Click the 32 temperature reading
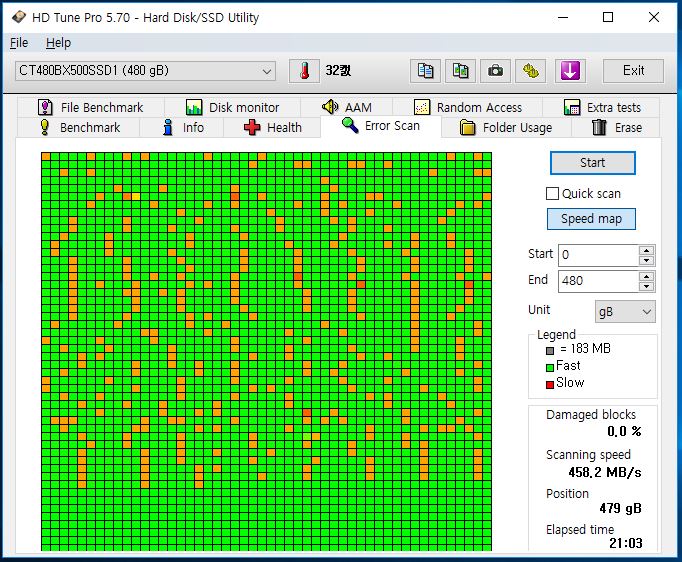This screenshot has height=562, width=682. point(338,70)
